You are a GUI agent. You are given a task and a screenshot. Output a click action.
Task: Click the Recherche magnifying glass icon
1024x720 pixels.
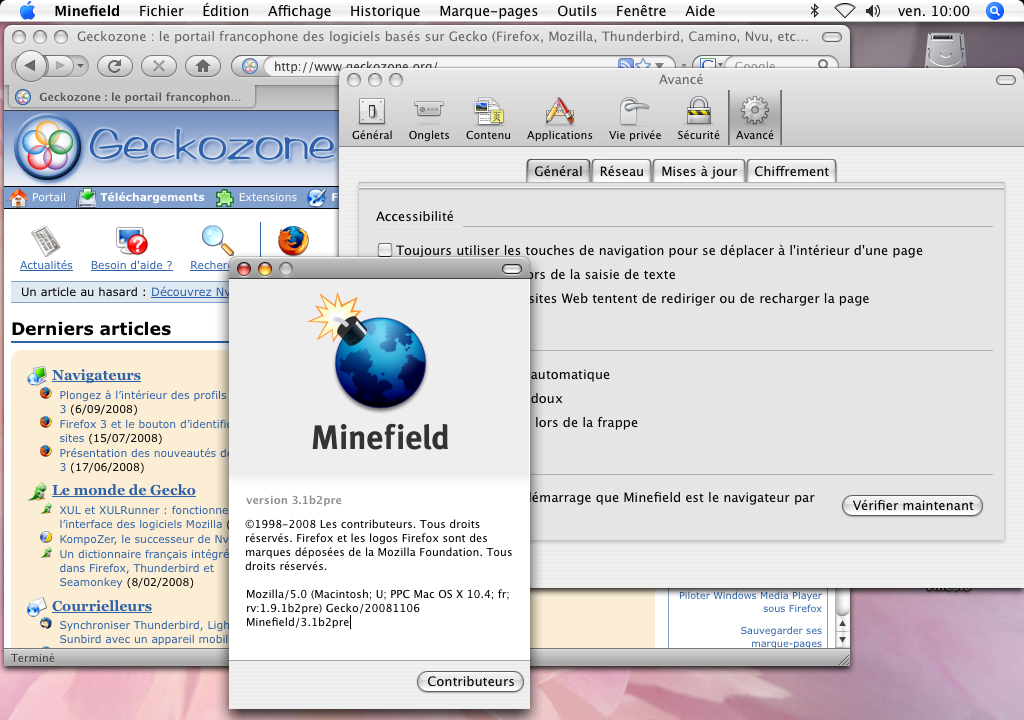(x=217, y=240)
